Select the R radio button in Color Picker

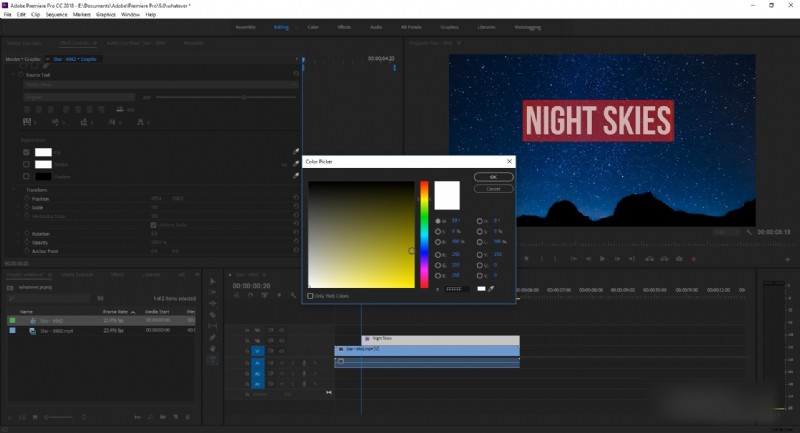(x=438, y=254)
